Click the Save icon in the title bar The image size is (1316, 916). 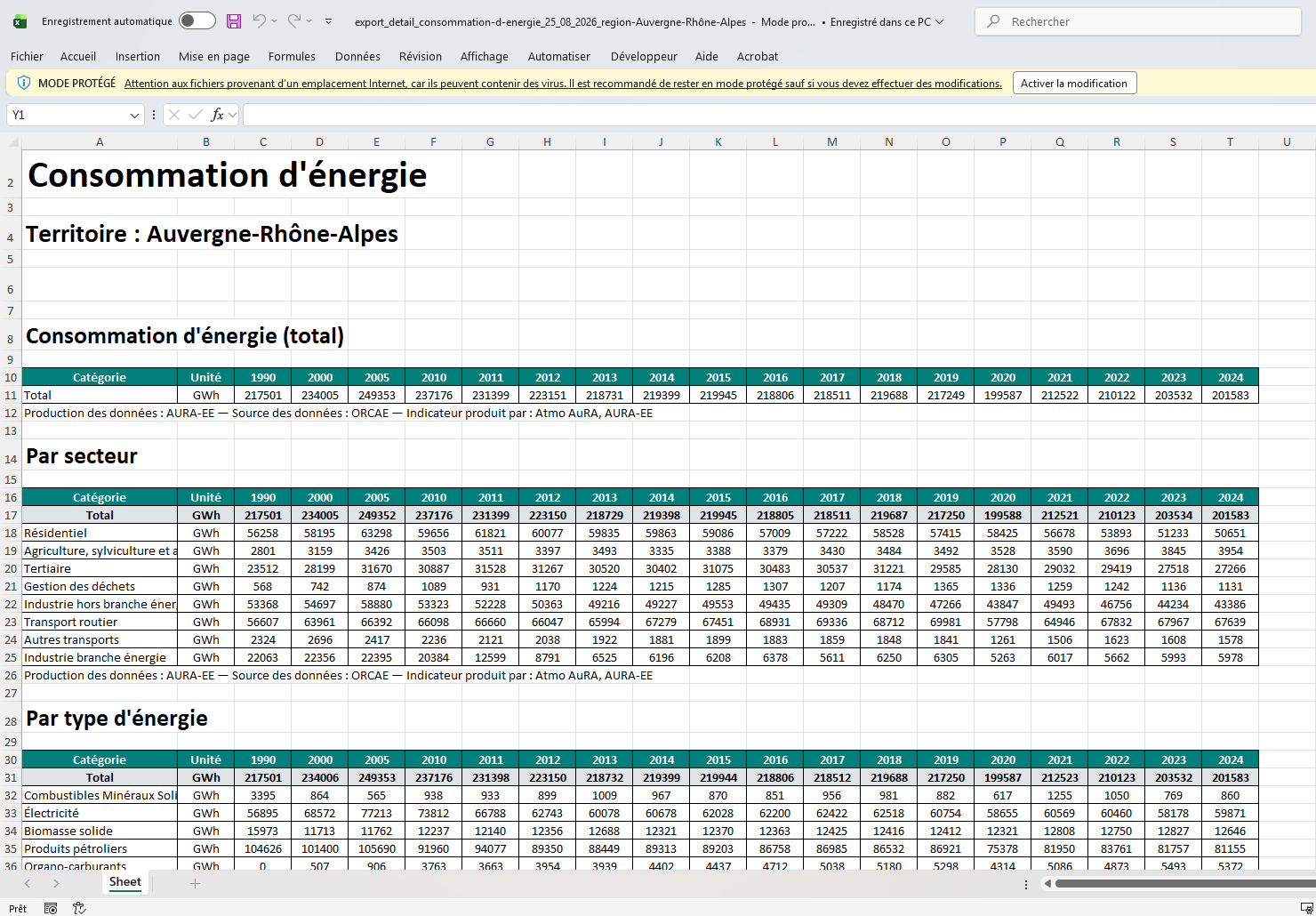click(234, 21)
